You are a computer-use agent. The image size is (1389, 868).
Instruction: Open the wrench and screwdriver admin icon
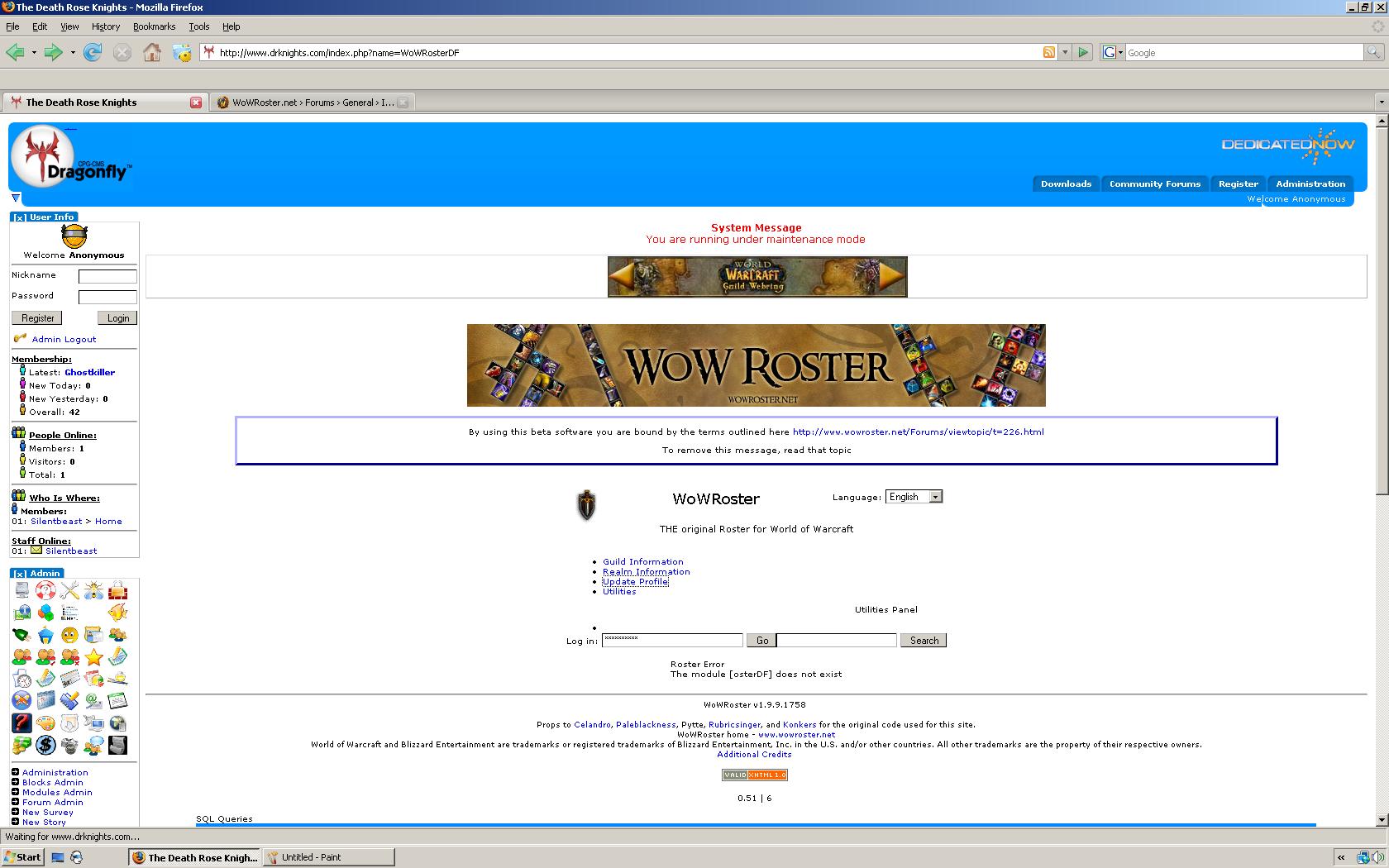[69, 590]
